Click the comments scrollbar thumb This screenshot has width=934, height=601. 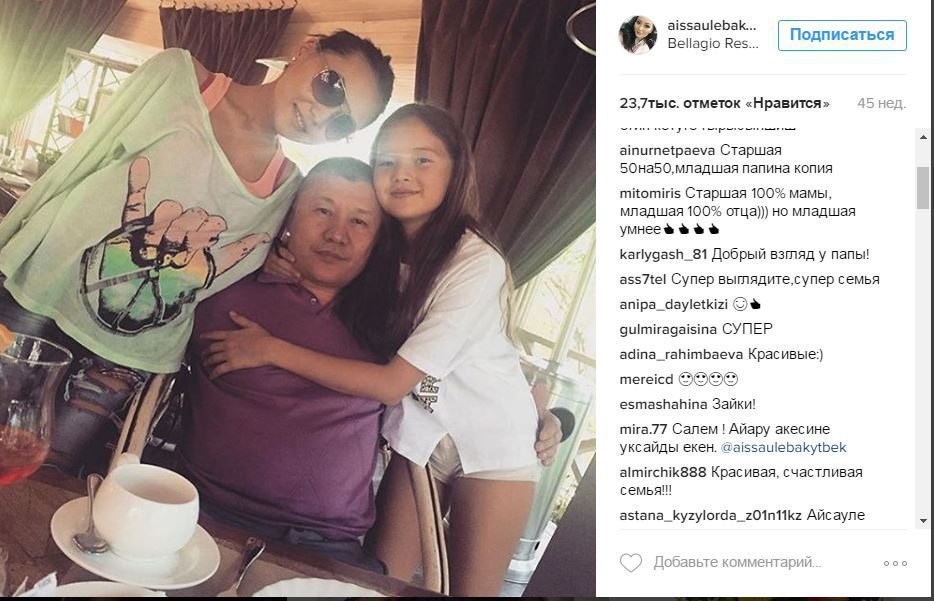click(923, 188)
